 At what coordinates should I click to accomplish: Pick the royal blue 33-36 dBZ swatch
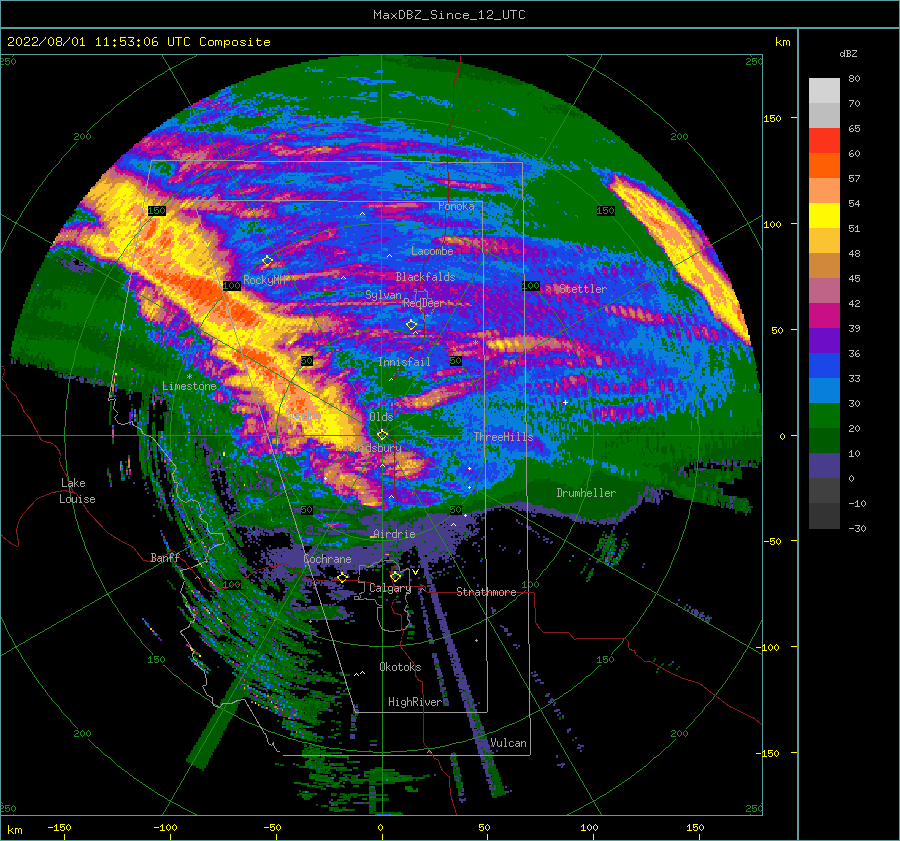coord(824,366)
